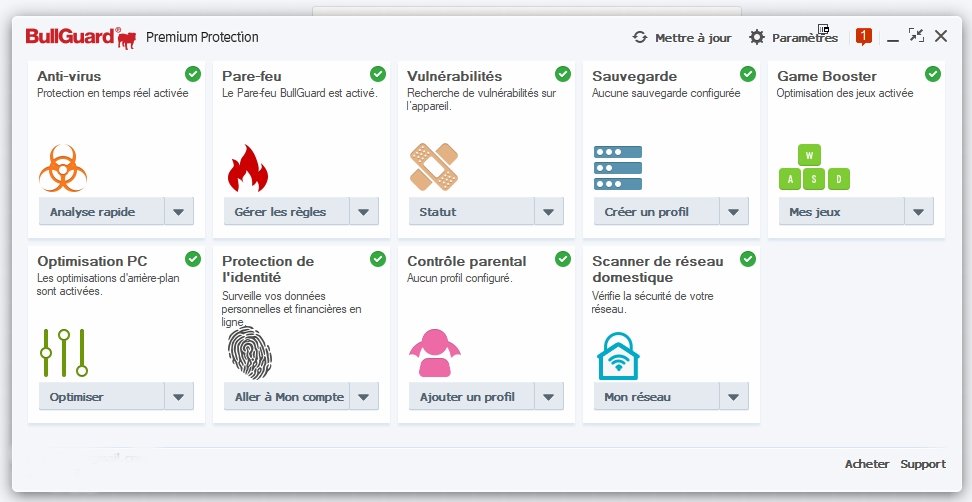Click the identity protection fingerprint icon
Viewport: 972px width, 502px height.
click(x=249, y=353)
